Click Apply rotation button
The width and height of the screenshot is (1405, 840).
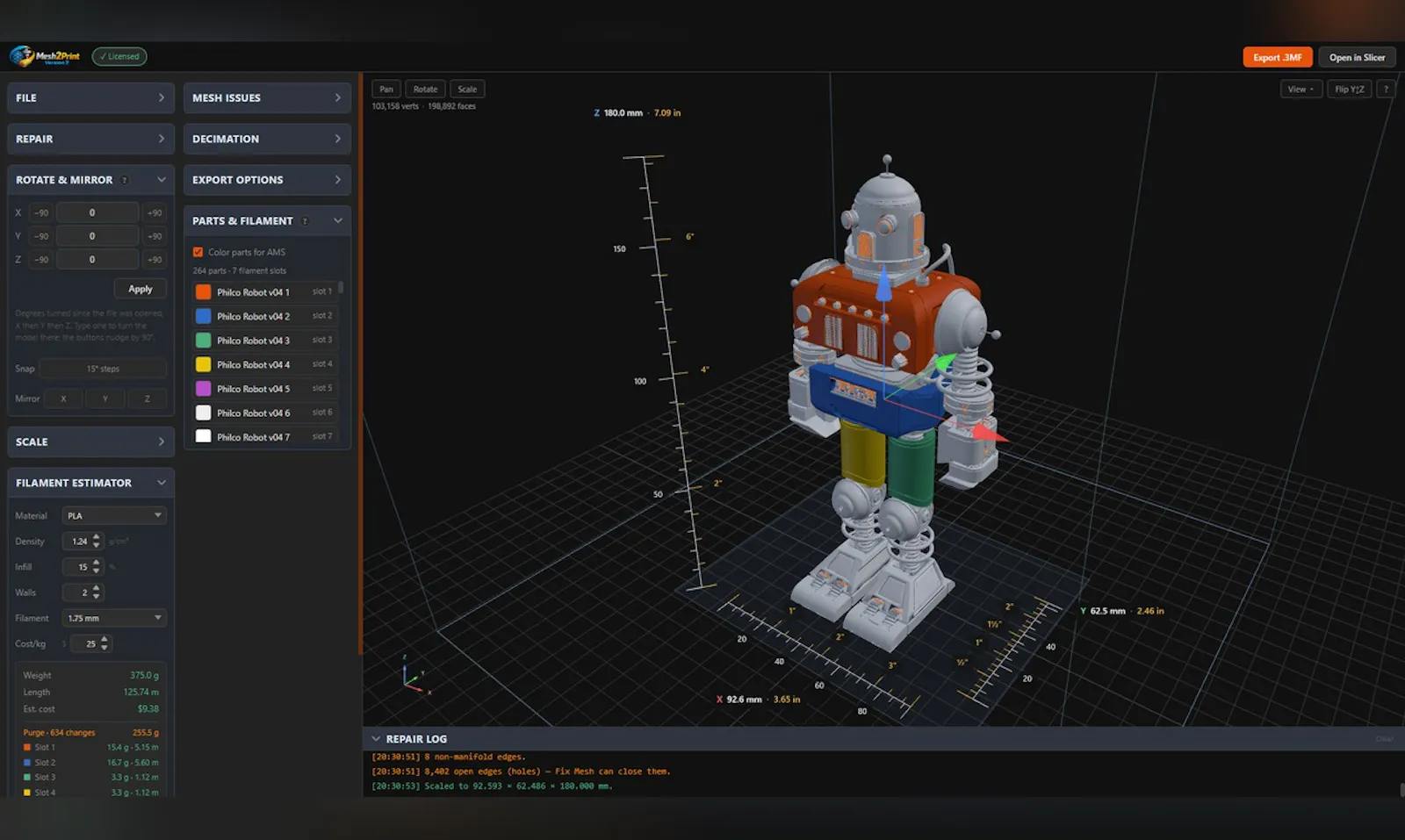pyautogui.click(x=140, y=289)
